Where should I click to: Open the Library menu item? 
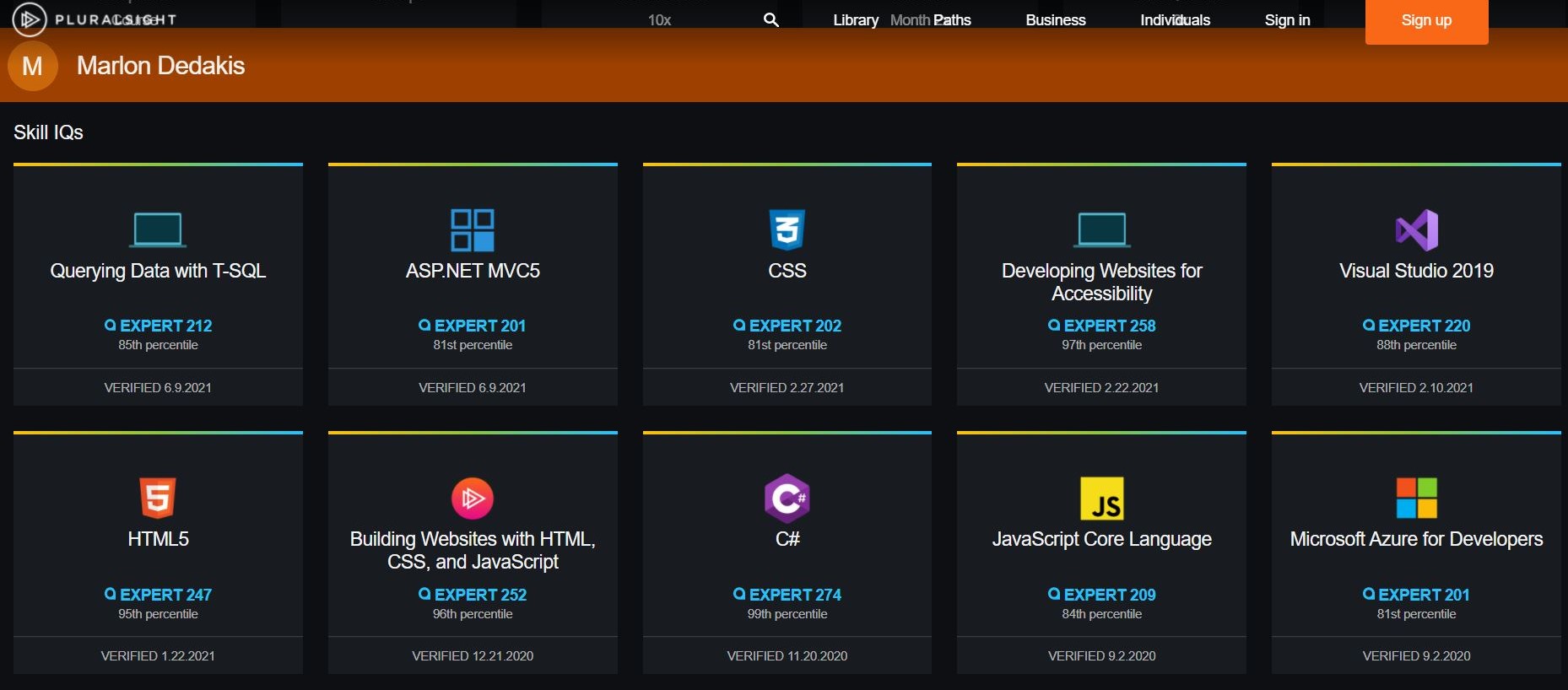[x=856, y=20]
